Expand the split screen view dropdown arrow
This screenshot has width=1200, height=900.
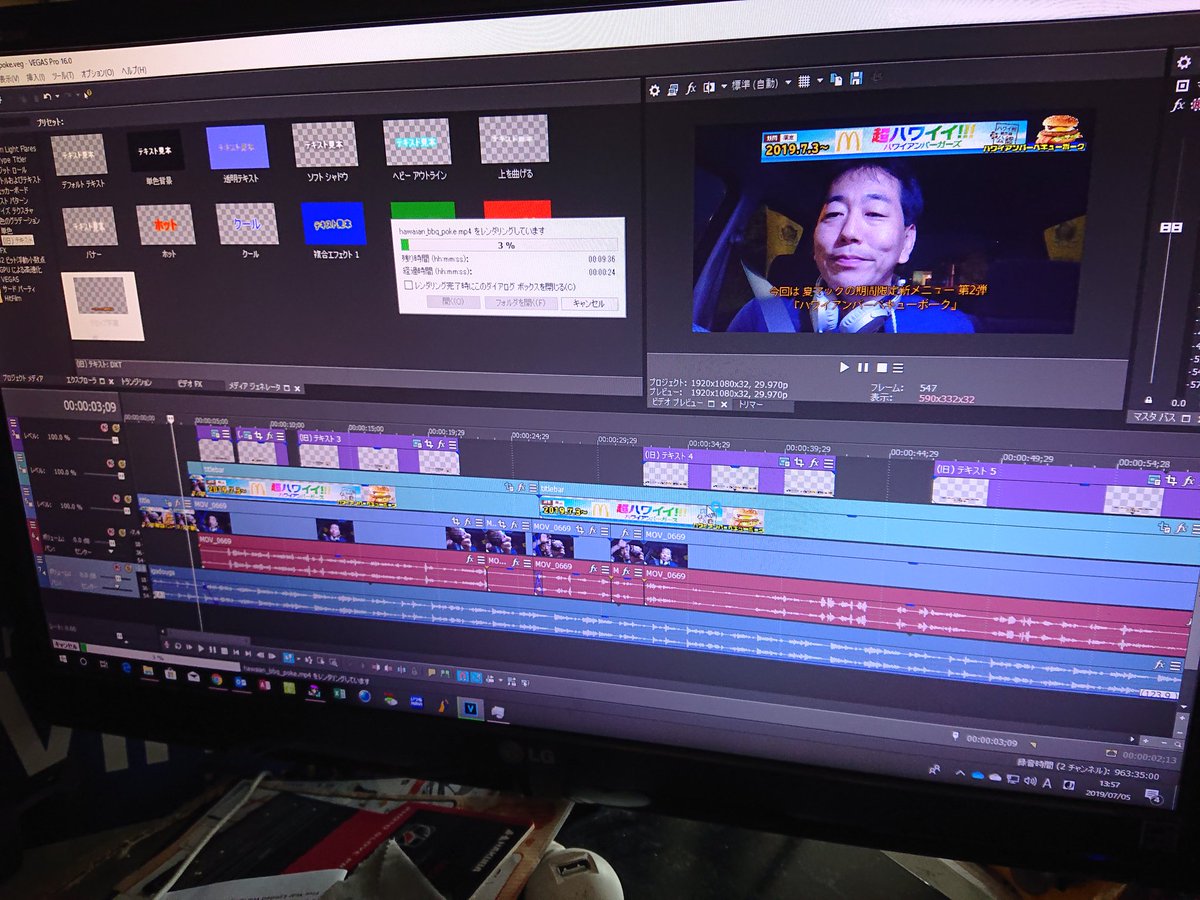coord(722,87)
